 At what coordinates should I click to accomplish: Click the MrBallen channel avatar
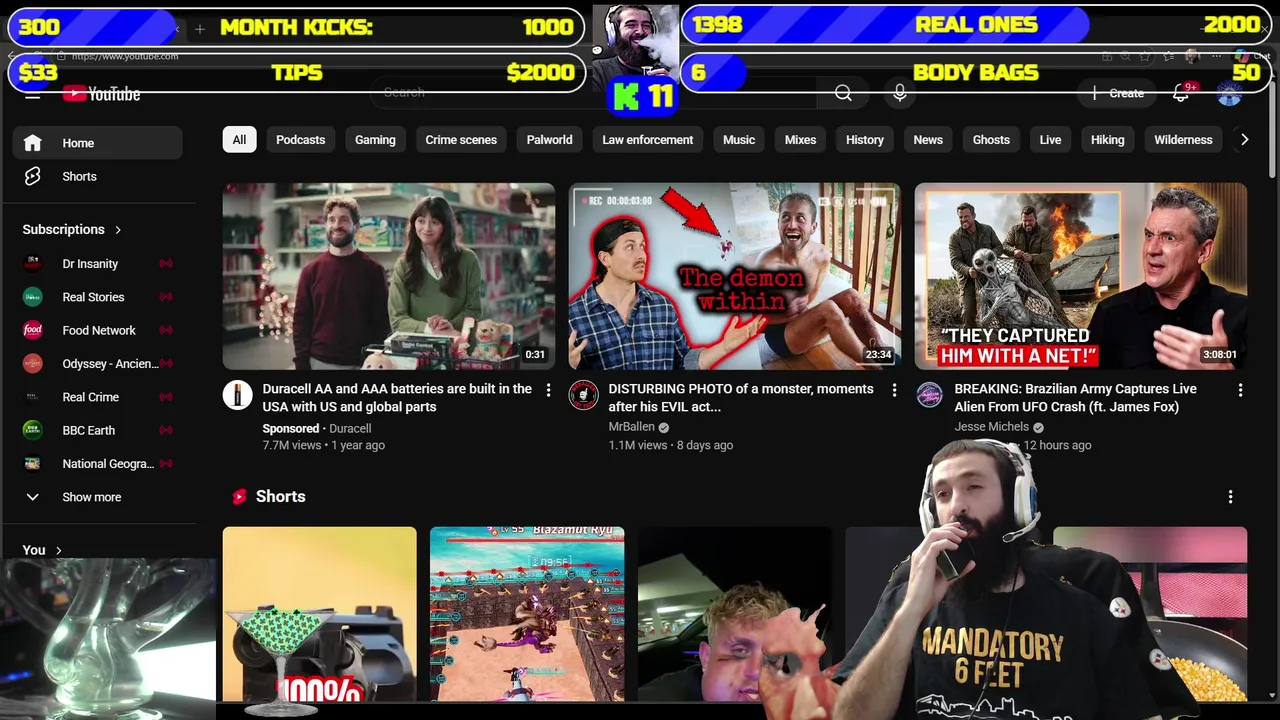pyautogui.click(x=583, y=395)
